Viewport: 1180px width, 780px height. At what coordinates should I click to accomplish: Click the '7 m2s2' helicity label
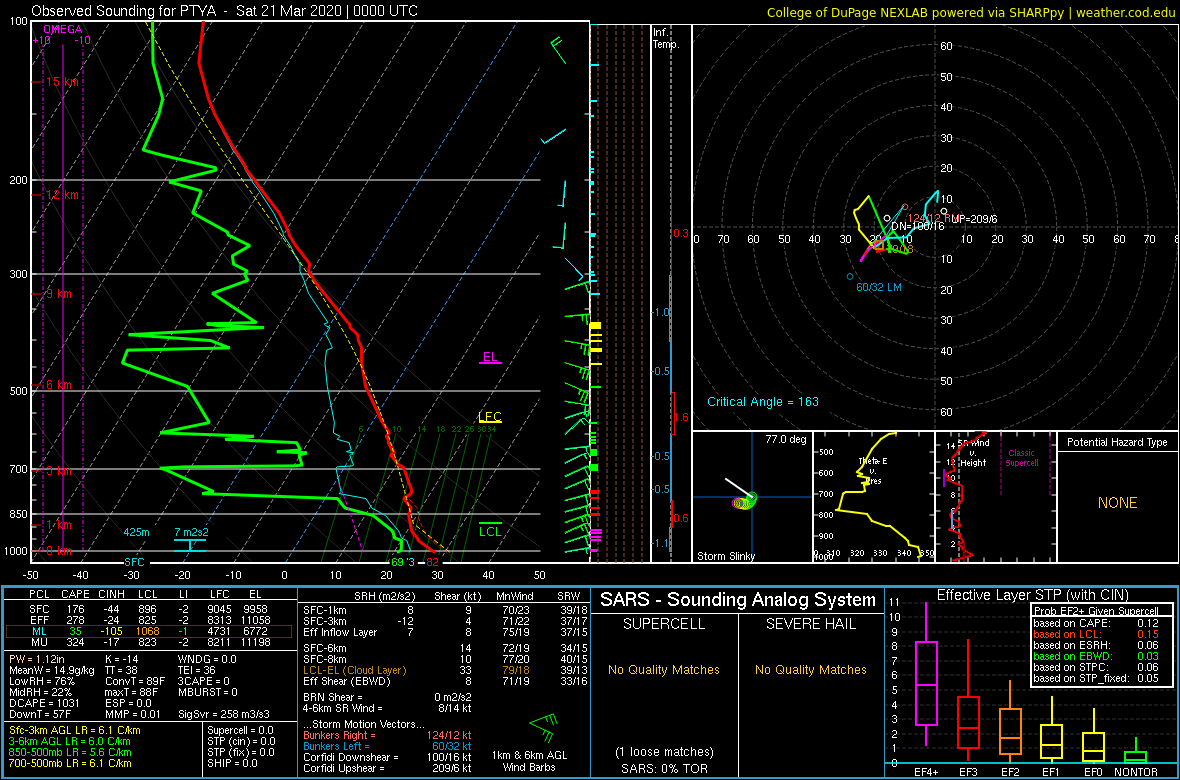[192, 532]
